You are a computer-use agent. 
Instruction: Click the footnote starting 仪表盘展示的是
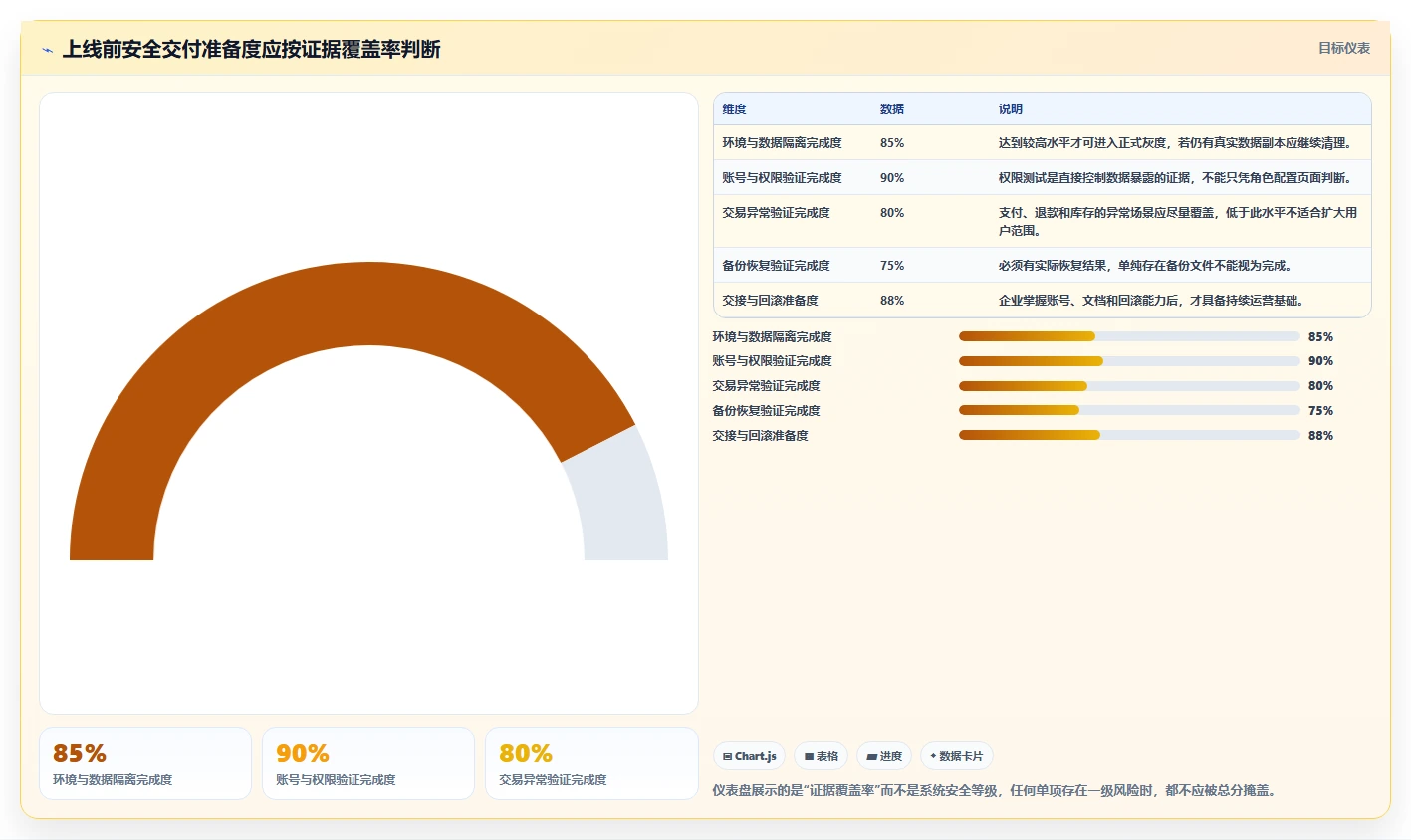tap(996, 791)
